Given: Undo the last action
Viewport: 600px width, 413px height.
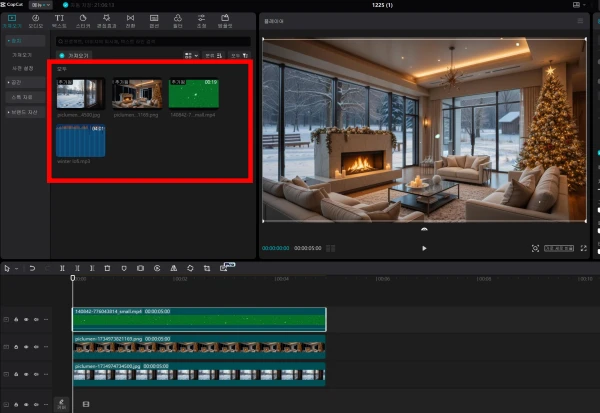Looking at the screenshot, I should click(x=32, y=269).
